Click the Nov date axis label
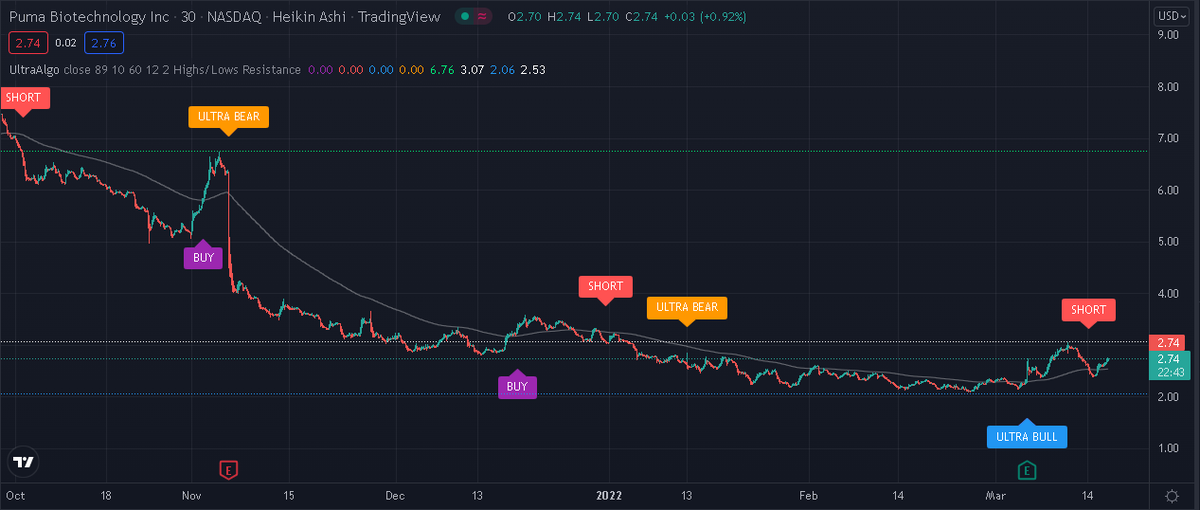Screen dimensions: 1200x510 193,495
